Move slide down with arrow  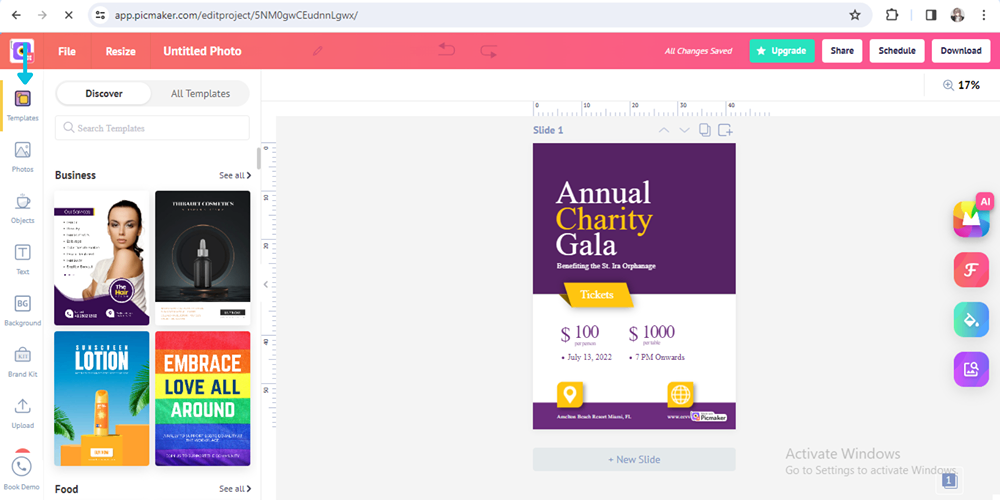(684, 130)
